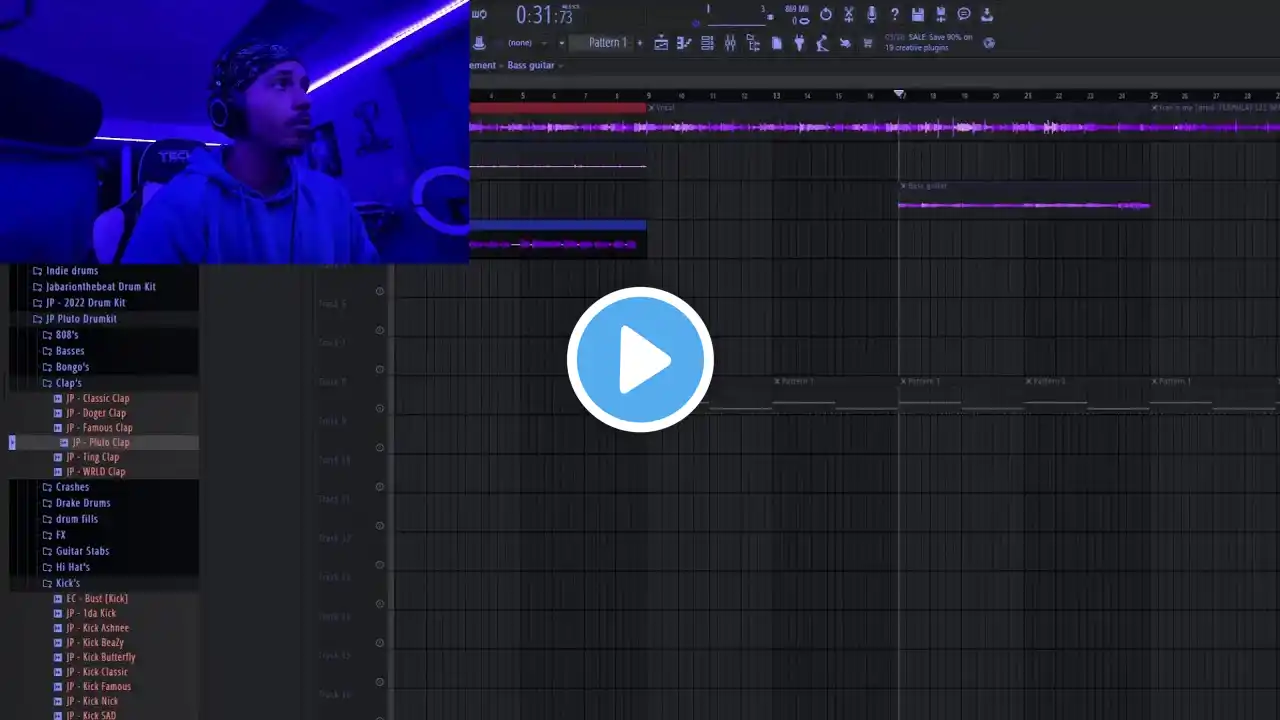Click the large center play button overlay
Screen dimensions: 1280x720
(640, 360)
